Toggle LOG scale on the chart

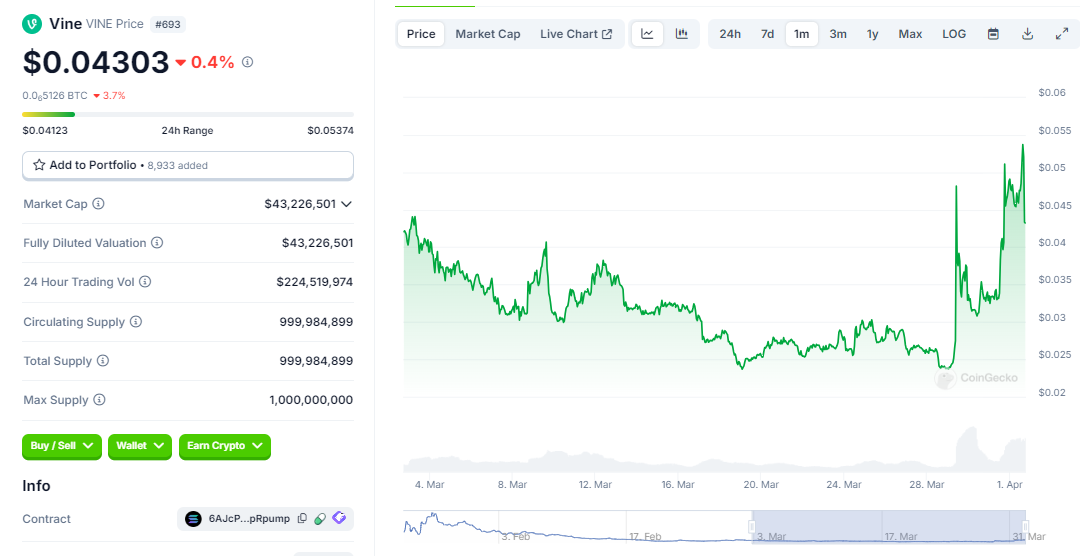click(954, 34)
